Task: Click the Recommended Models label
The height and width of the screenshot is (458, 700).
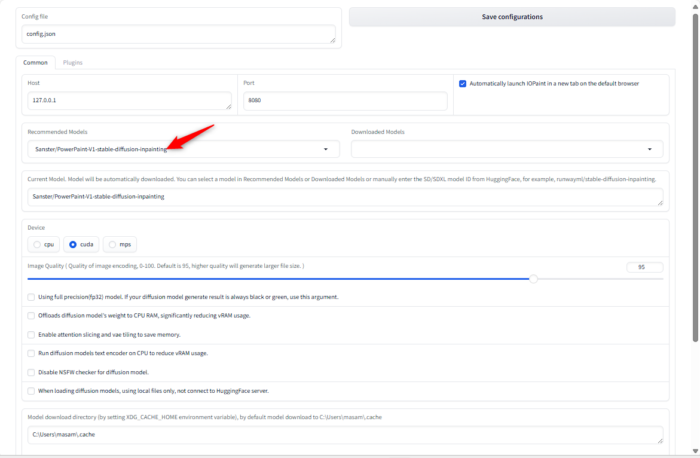Action: 57,132
